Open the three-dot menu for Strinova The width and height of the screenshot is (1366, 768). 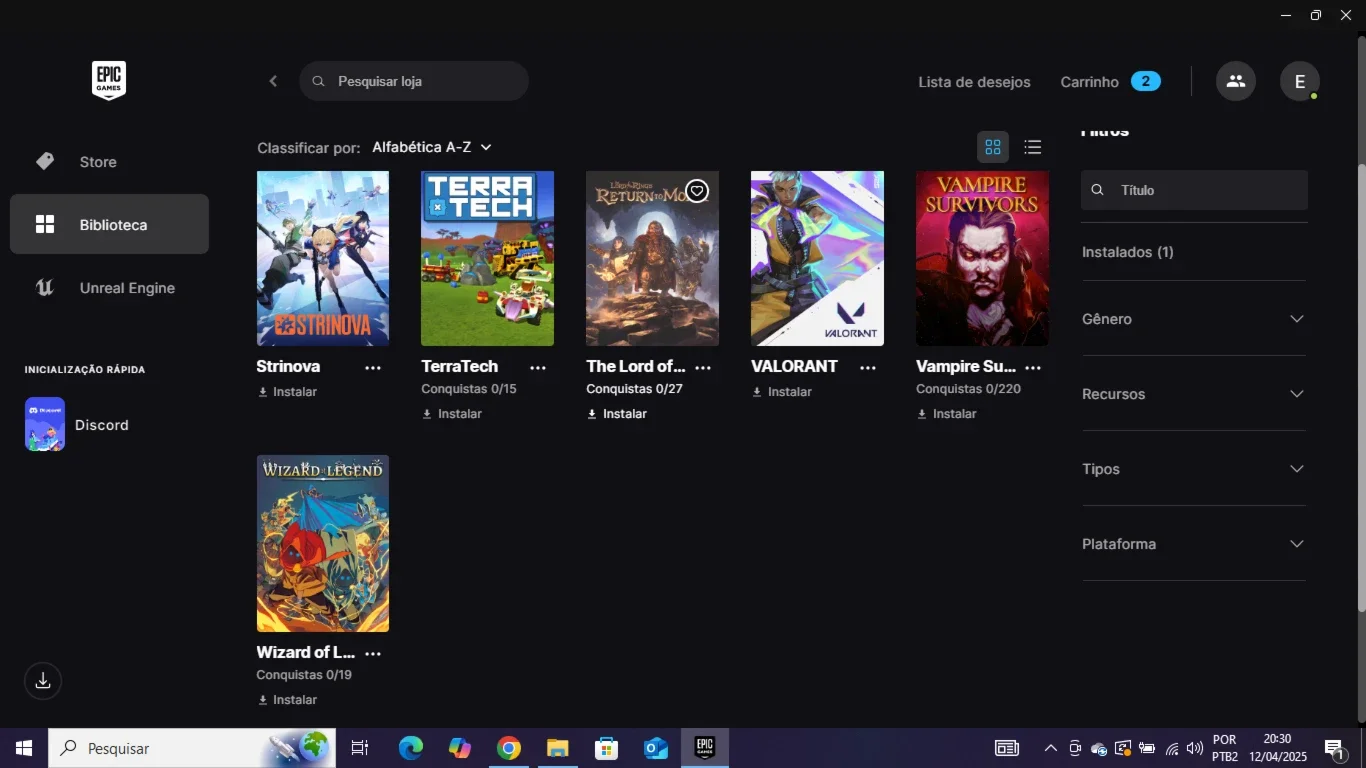tap(373, 368)
